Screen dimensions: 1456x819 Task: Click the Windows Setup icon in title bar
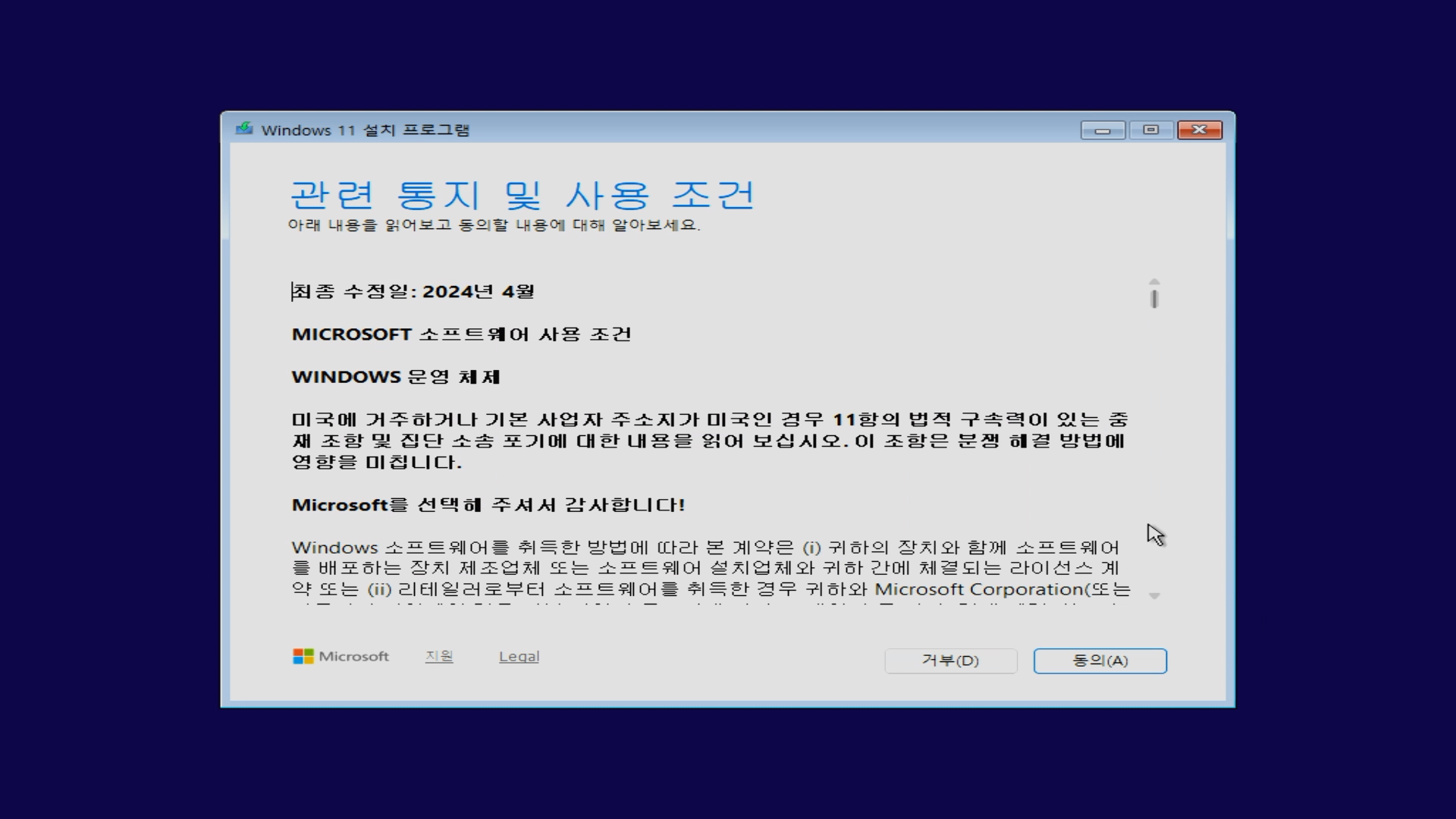point(244,129)
